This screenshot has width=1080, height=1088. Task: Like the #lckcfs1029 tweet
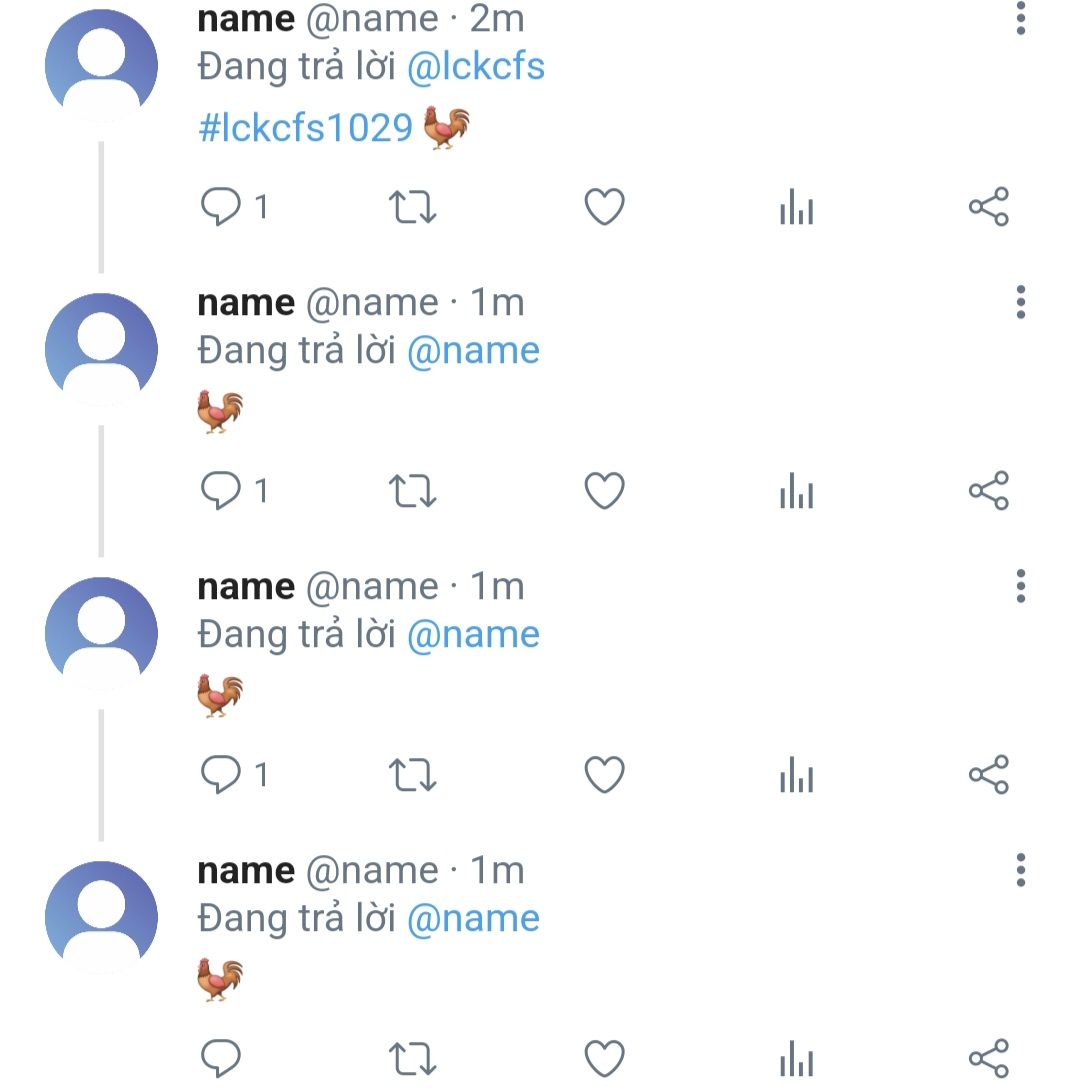point(604,207)
